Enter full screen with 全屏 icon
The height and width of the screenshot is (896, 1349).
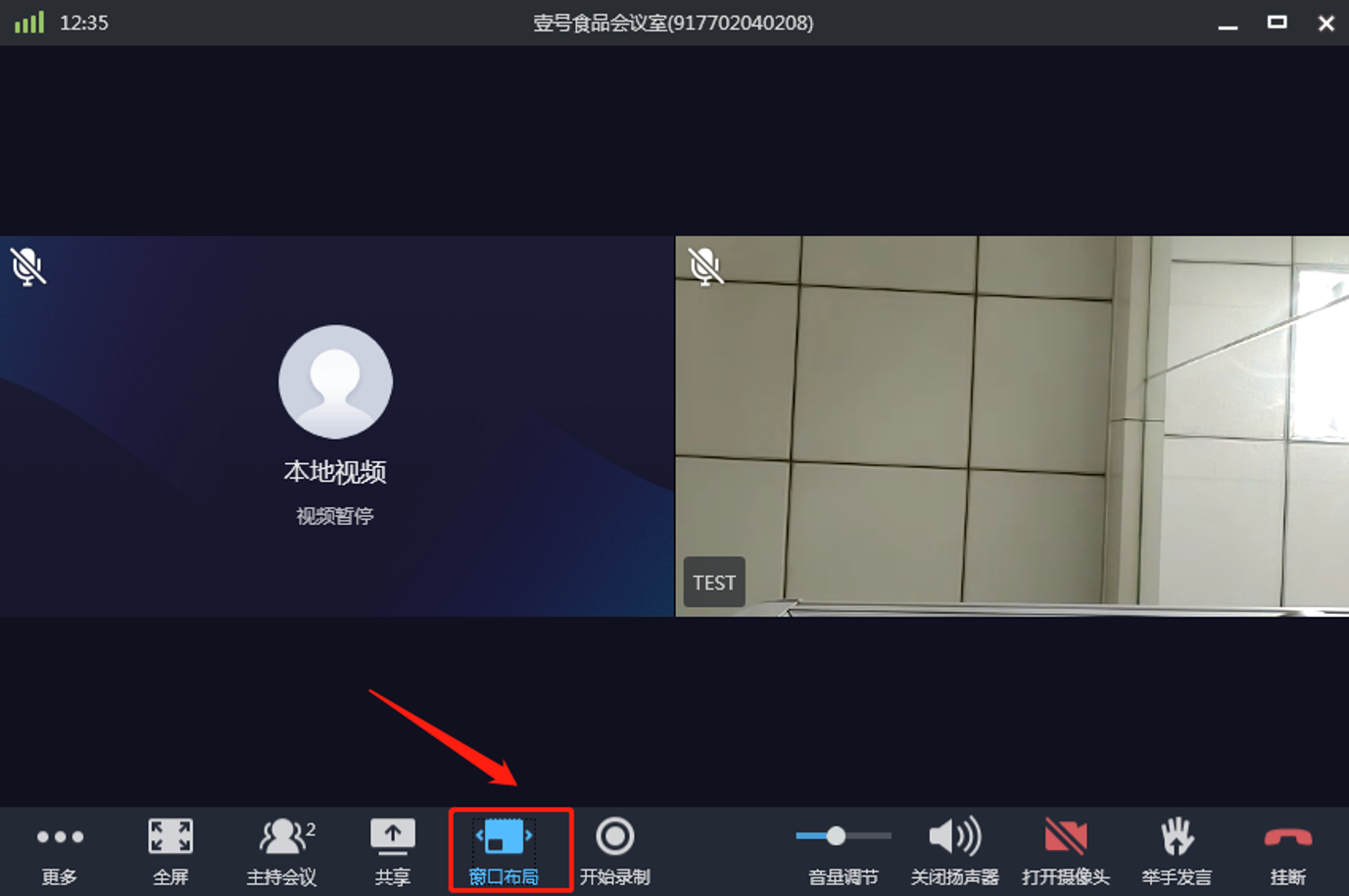[170, 849]
